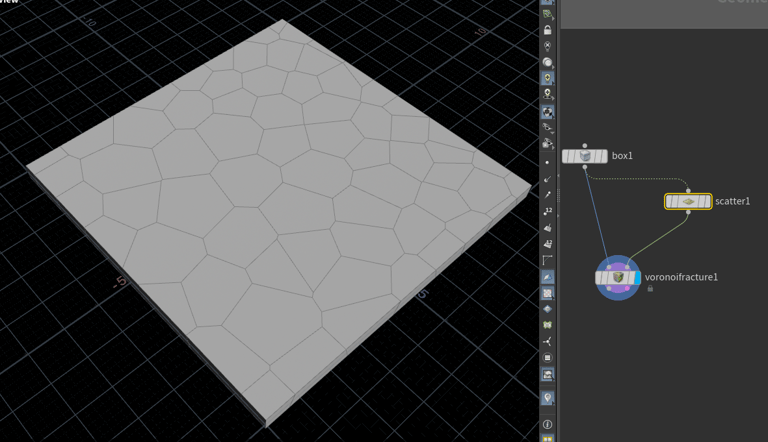
Task: Toggle display primitive normals icon
Action: click(548, 228)
